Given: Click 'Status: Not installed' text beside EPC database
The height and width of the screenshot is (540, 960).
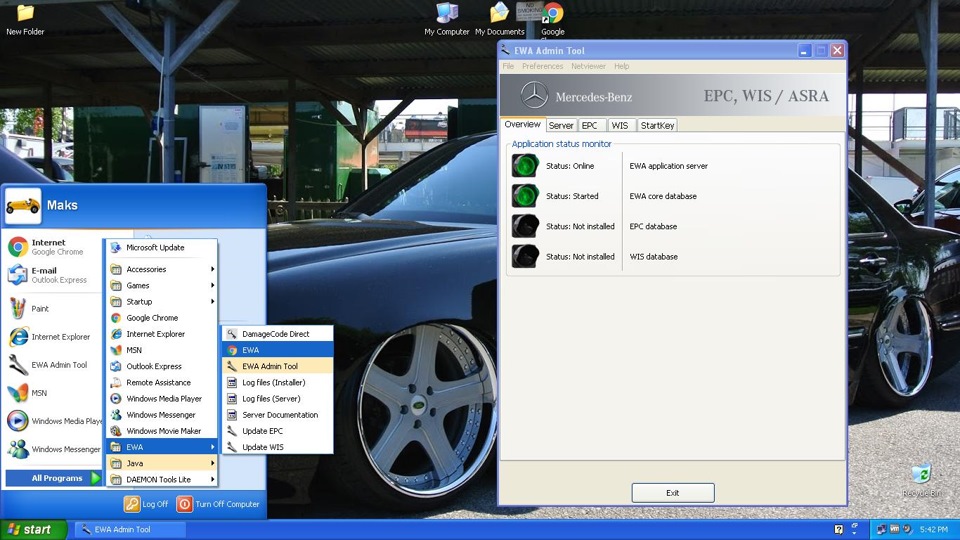Looking at the screenshot, I should click(580, 227).
